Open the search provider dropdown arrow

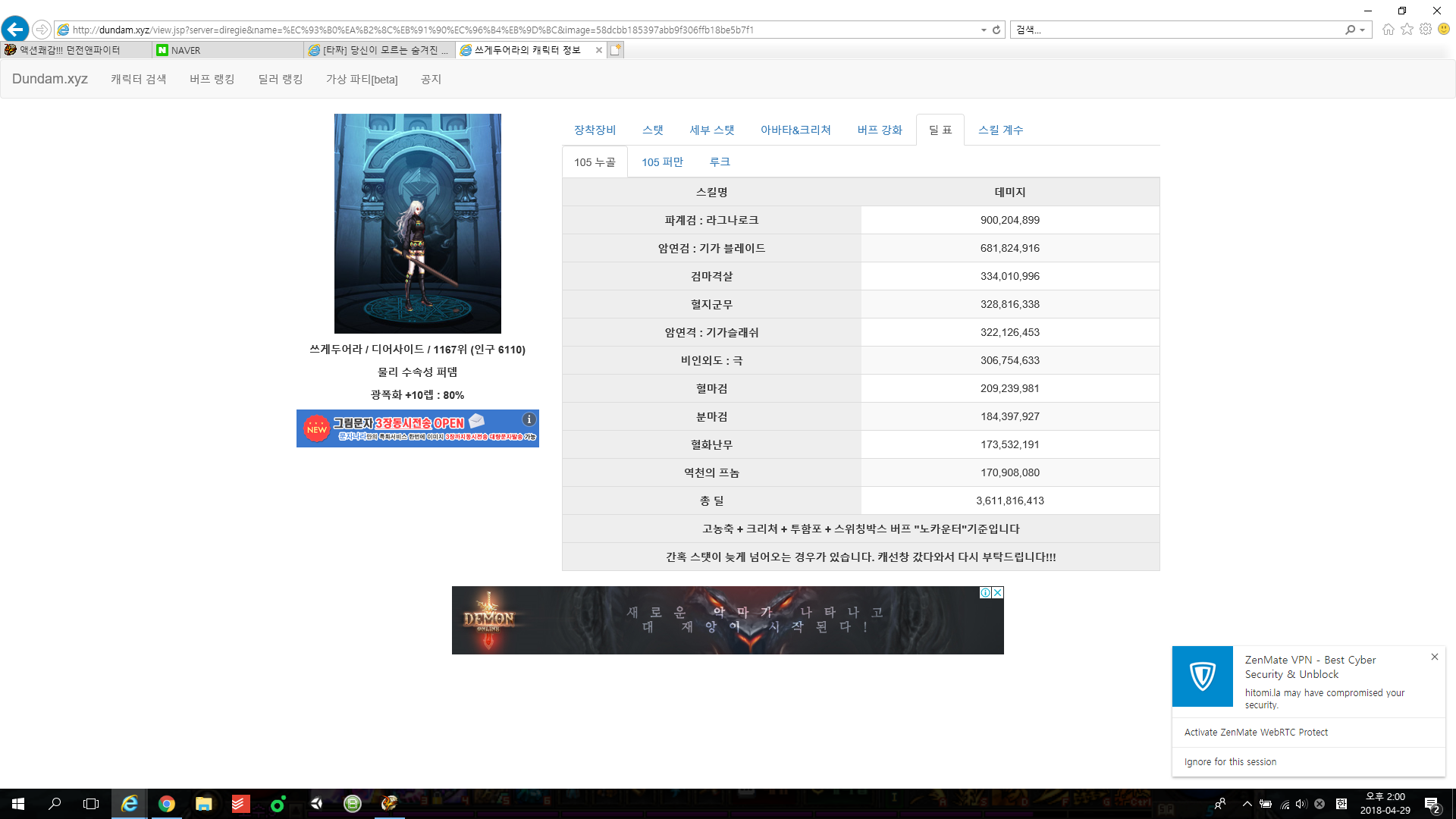point(1363,30)
